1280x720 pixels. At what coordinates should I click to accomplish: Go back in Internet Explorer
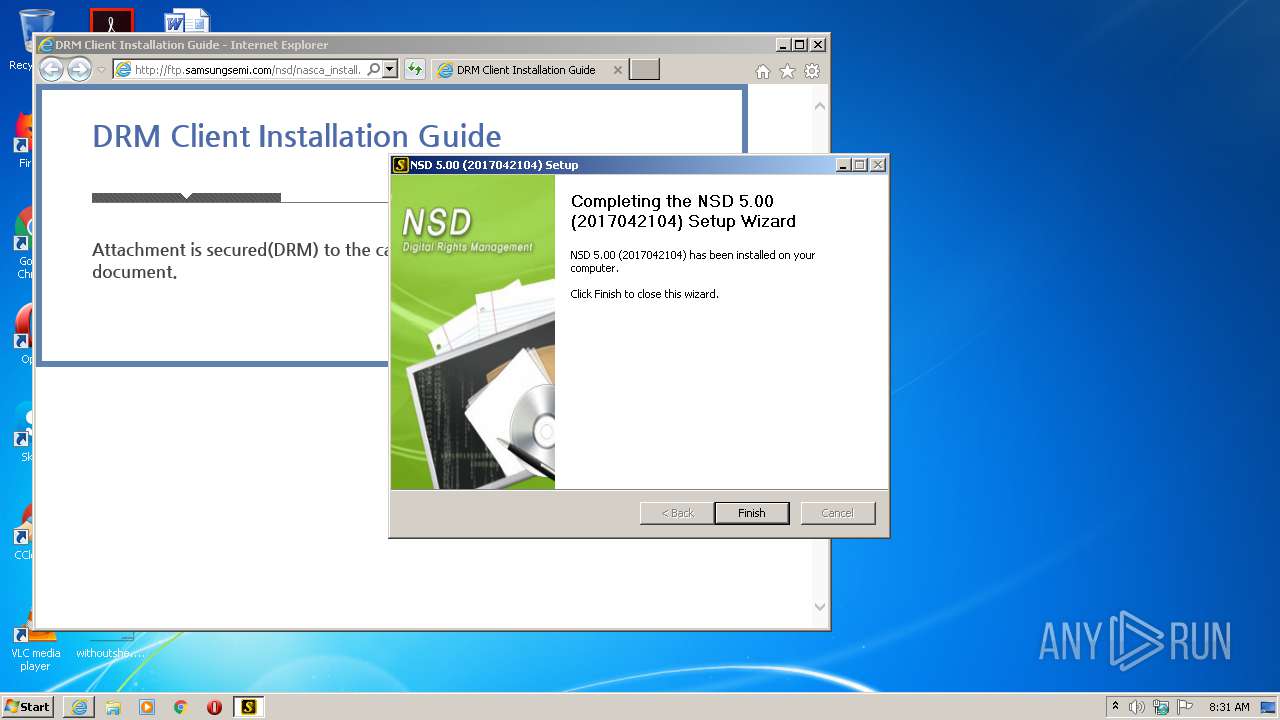click(51, 69)
